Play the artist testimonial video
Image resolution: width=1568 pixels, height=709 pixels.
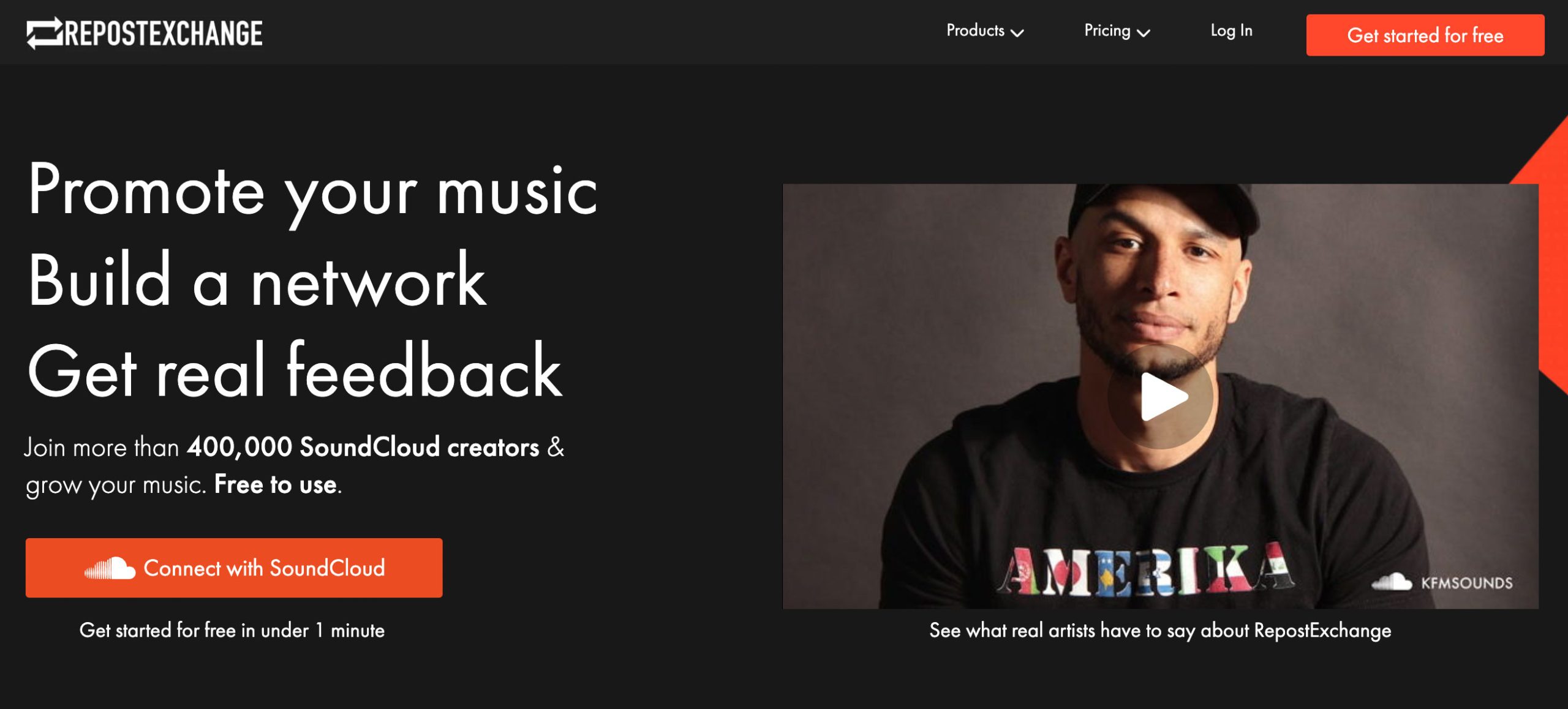coord(1161,396)
